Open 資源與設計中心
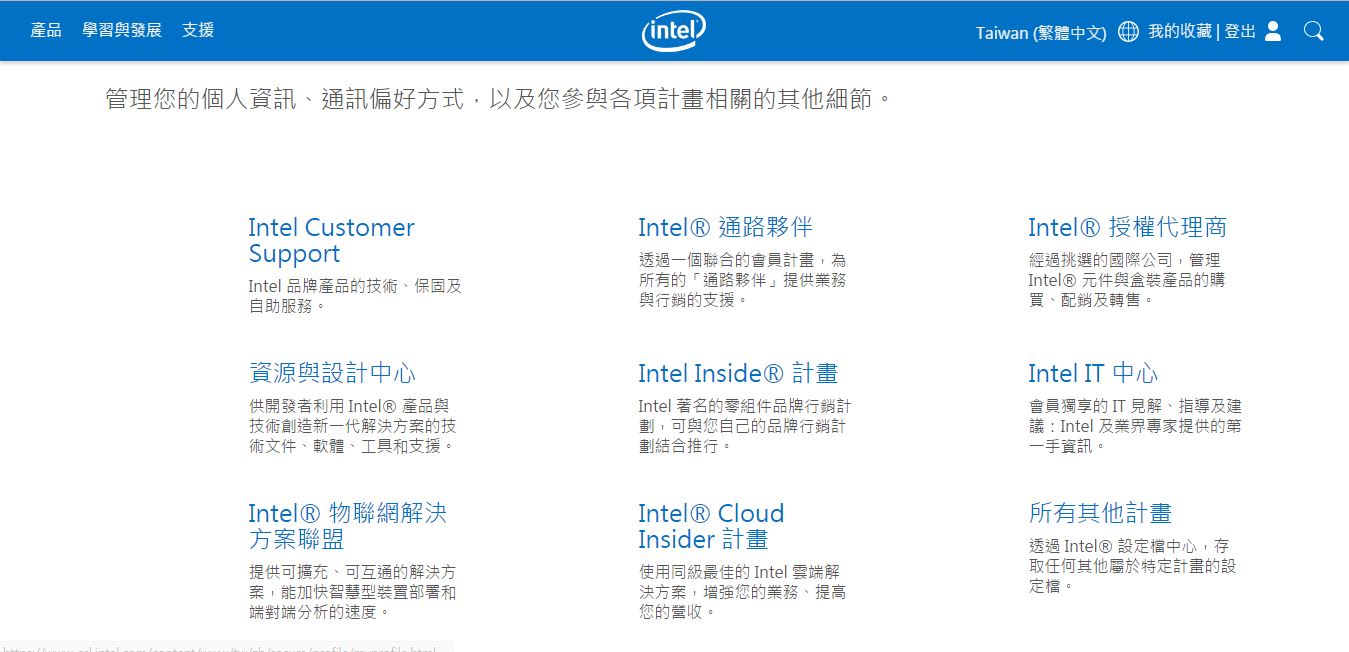The image size is (1349, 652). [334, 372]
